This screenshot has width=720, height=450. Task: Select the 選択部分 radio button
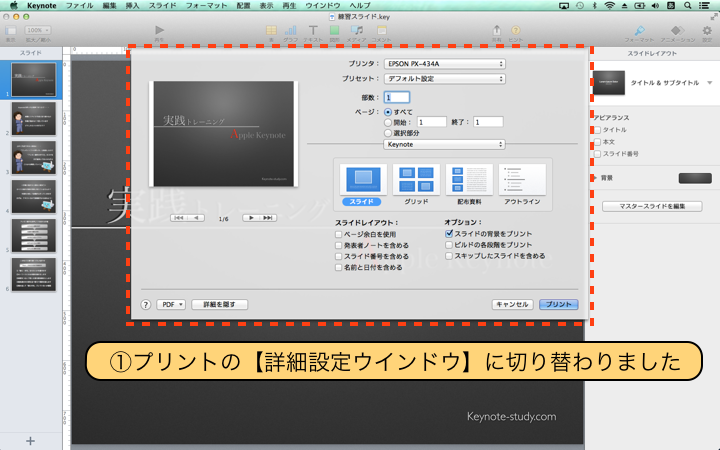tap(388, 133)
